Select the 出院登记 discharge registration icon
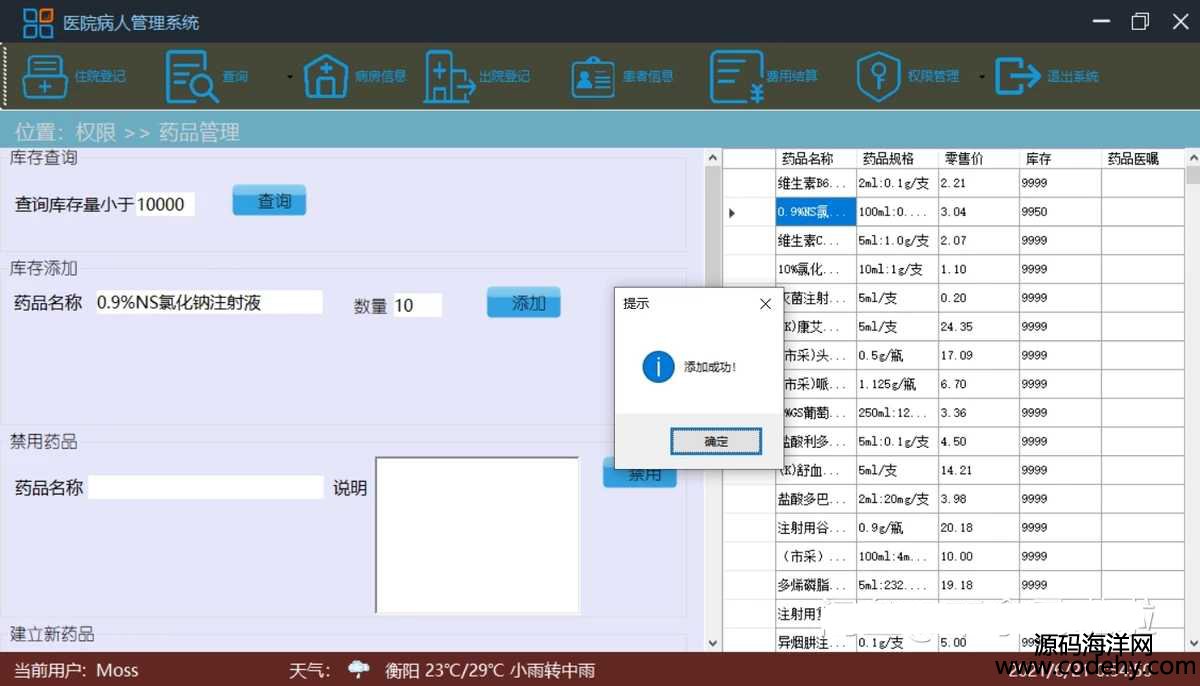 pyautogui.click(x=449, y=77)
